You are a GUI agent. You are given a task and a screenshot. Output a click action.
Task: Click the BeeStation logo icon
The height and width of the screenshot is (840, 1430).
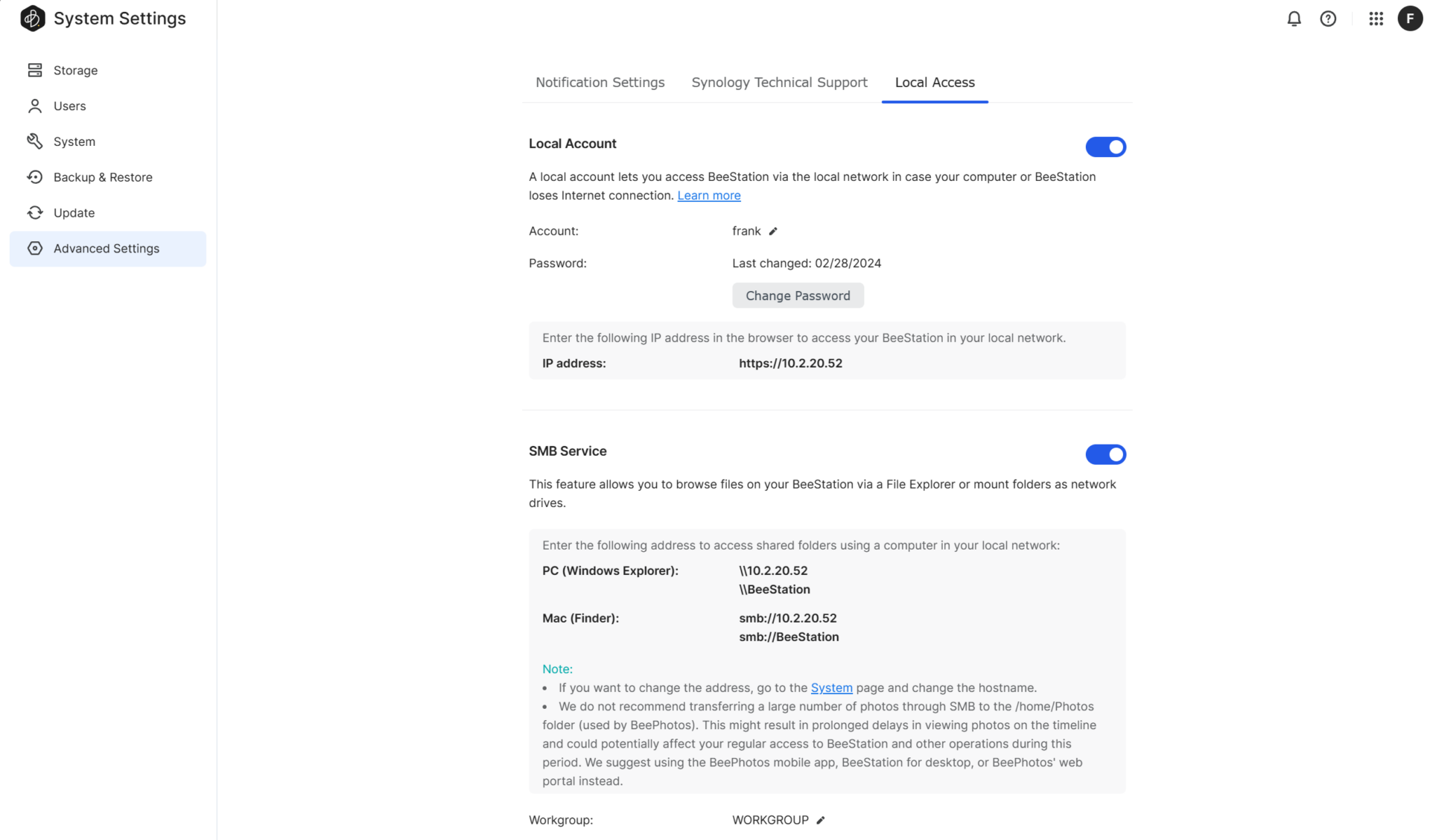[x=33, y=19]
